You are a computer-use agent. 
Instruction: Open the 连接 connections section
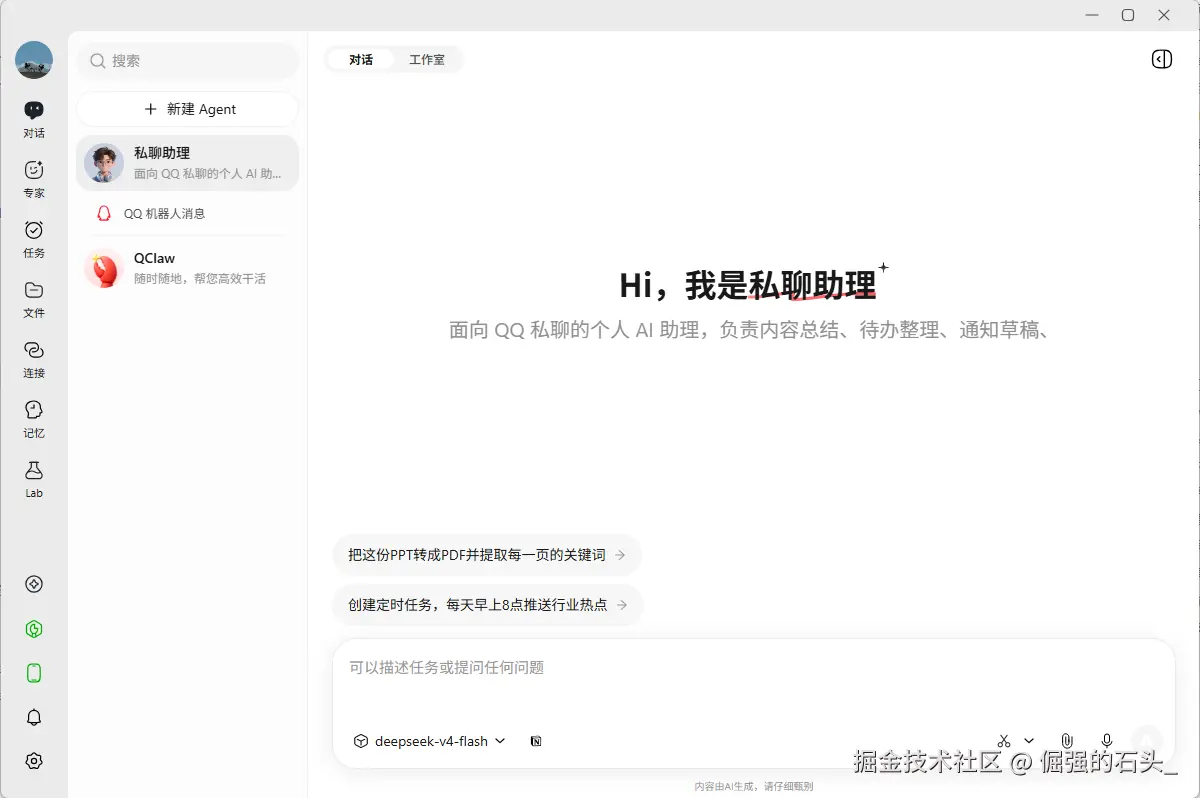click(x=34, y=358)
